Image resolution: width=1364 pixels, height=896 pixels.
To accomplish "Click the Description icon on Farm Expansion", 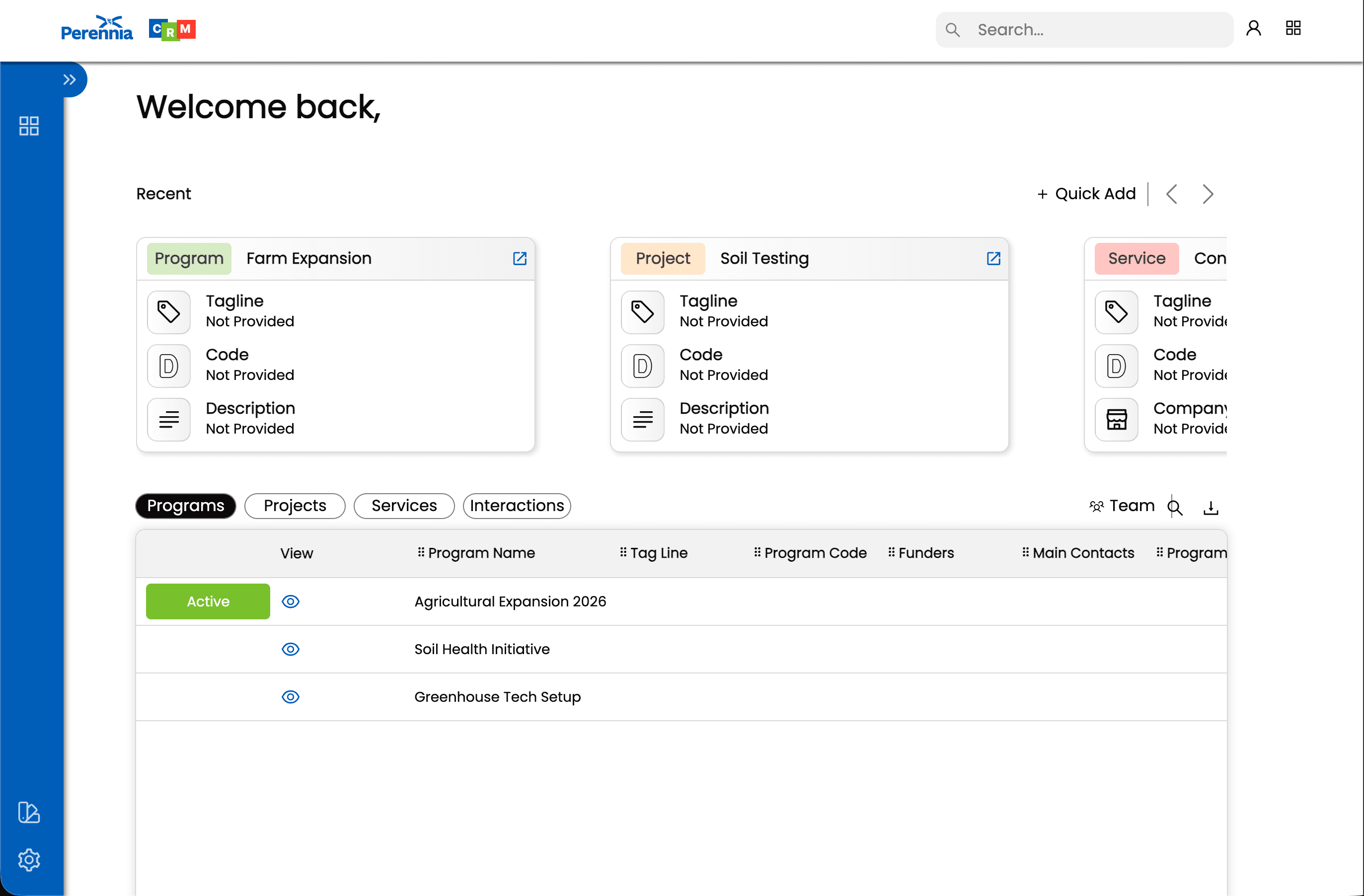I will point(169,419).
